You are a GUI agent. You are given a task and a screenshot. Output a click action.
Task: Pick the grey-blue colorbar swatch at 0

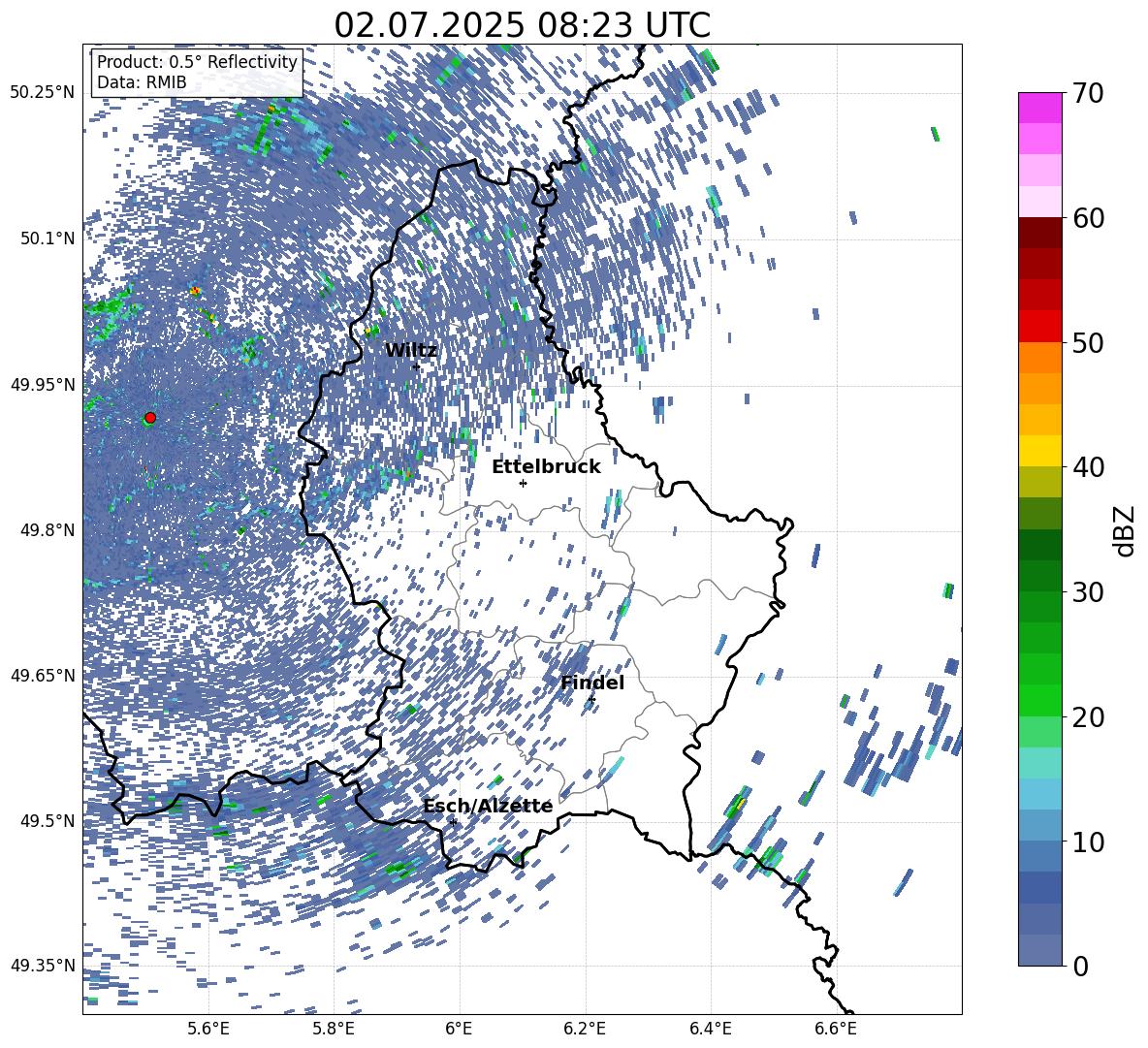1039,950
